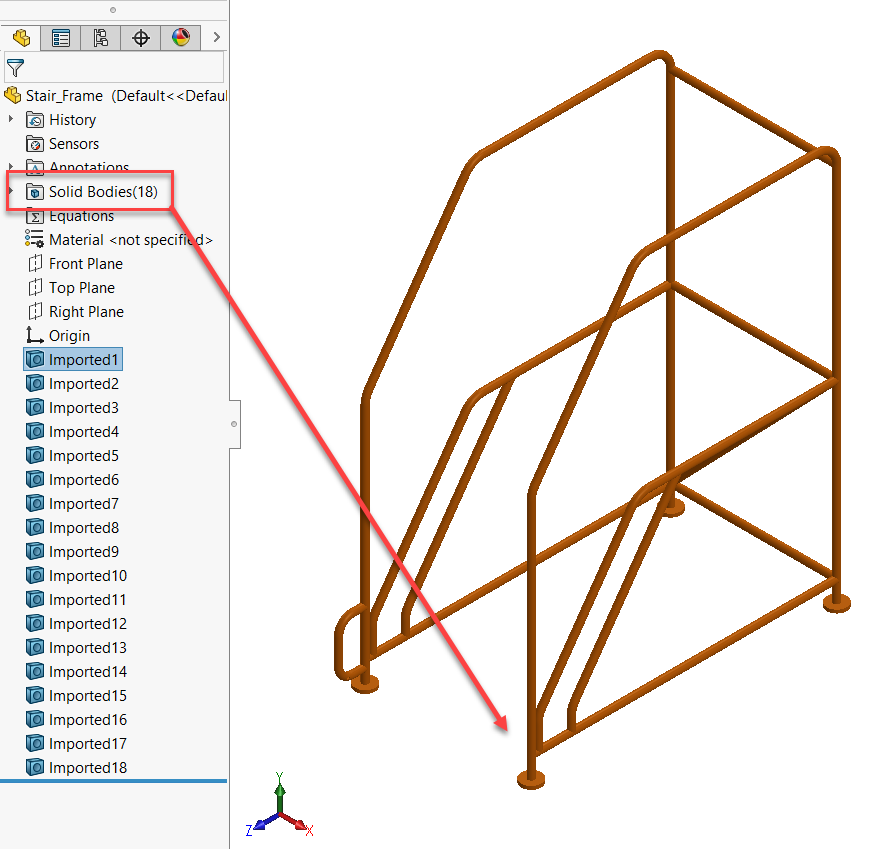875x849 pixels.
Task: Select the Solid Bodies(18) folder icon
Action: pyautogui.click(x=35, y=192)
